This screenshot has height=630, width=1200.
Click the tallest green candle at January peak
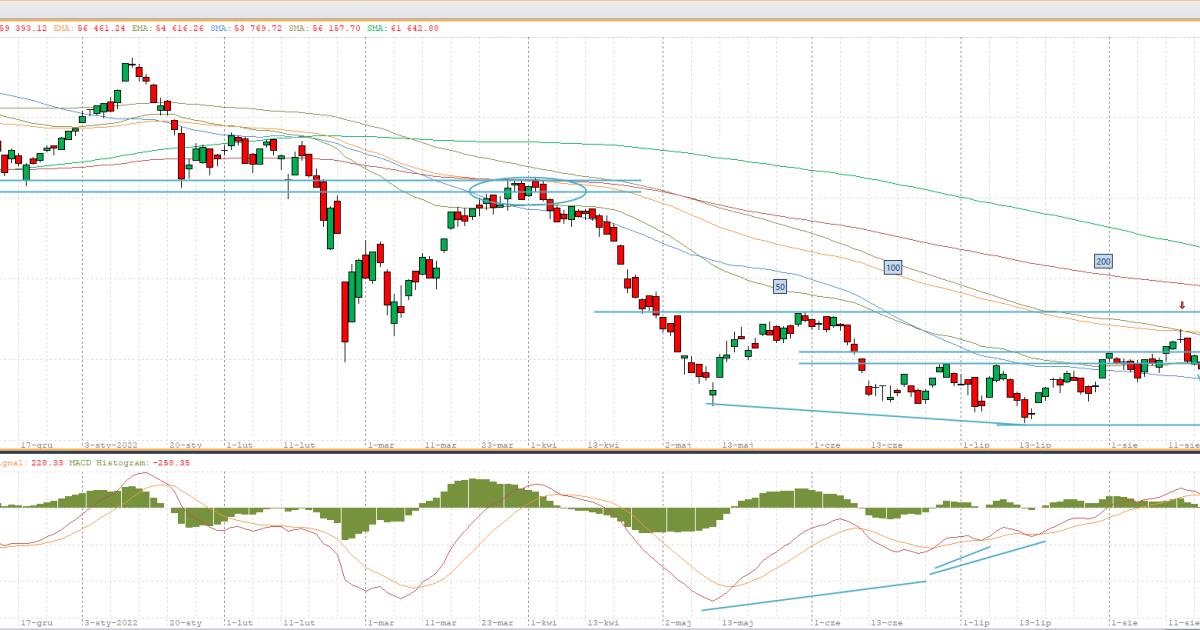127,72
